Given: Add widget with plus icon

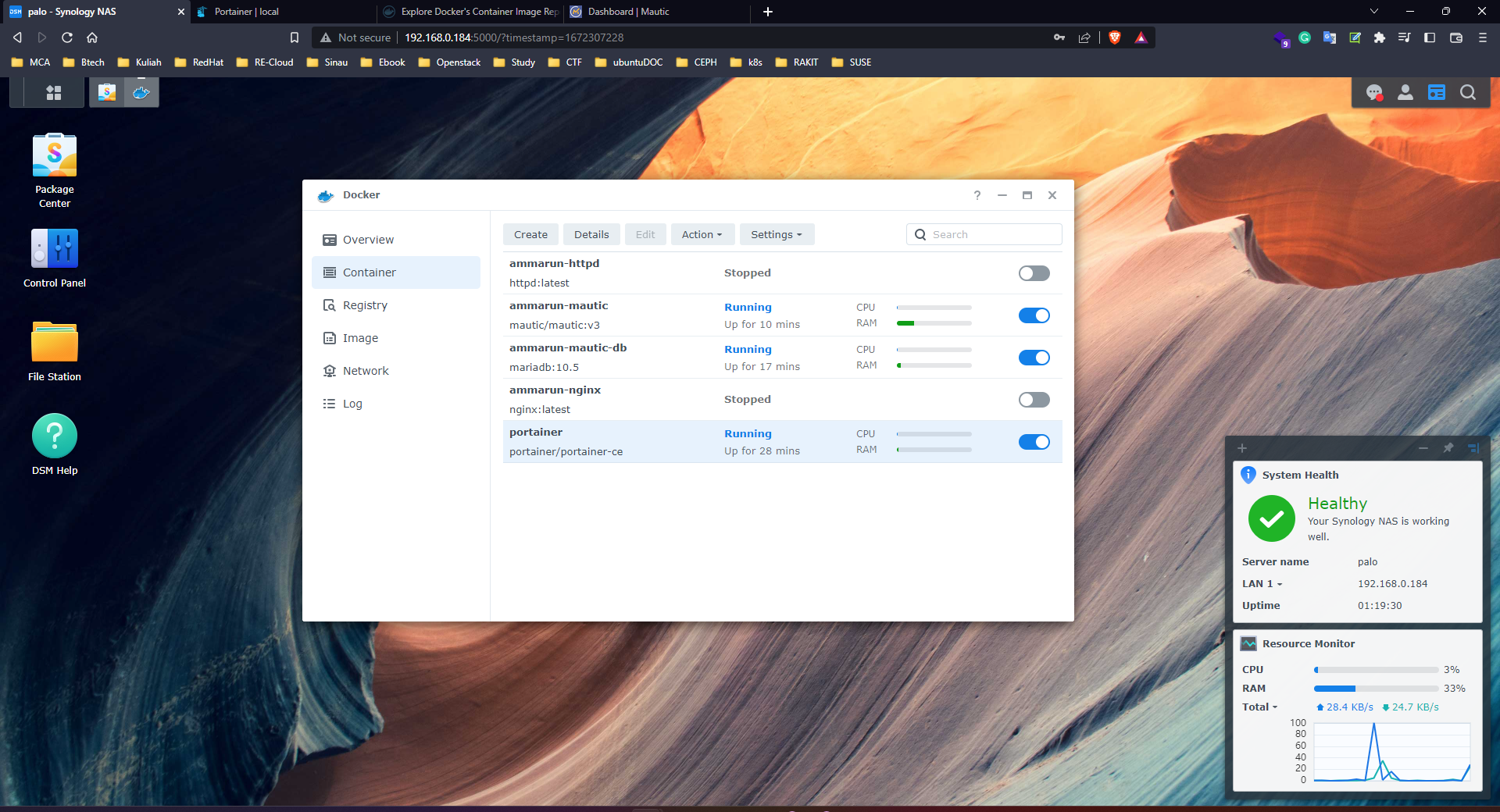Looking at the screenshot, I should click(x=1242, y=448).
